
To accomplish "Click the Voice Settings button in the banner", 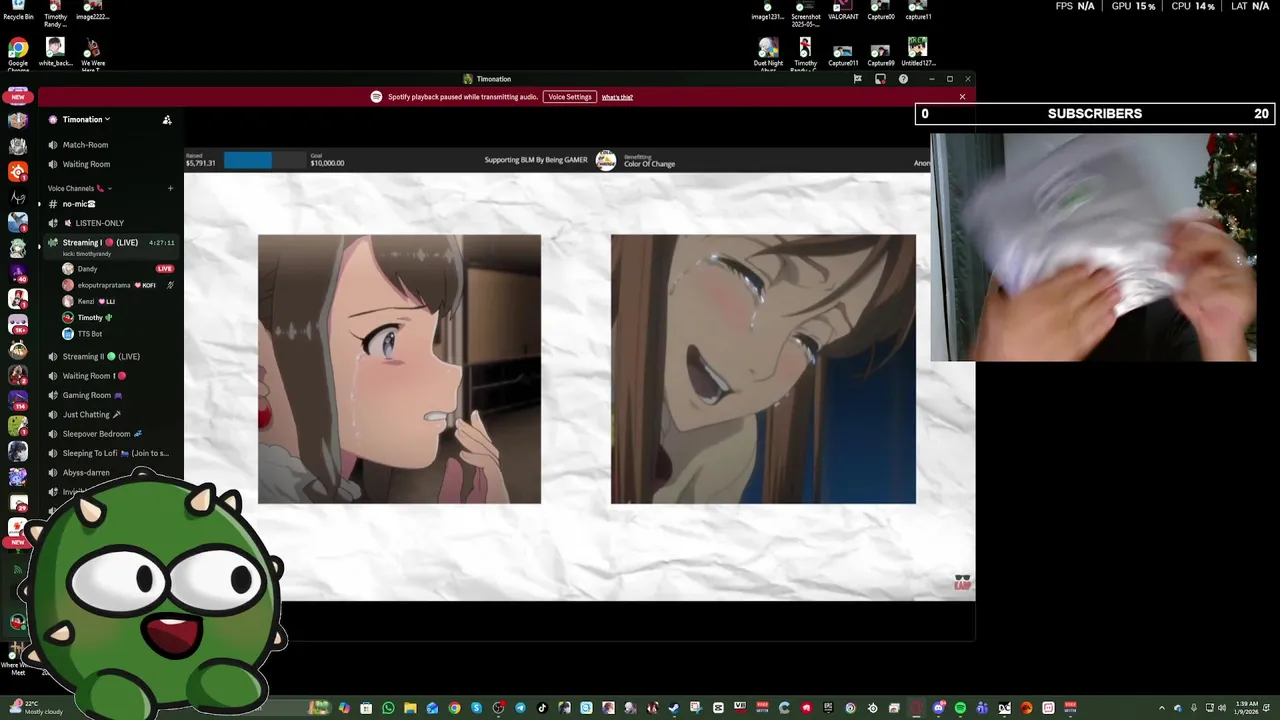I will [570, 97].
